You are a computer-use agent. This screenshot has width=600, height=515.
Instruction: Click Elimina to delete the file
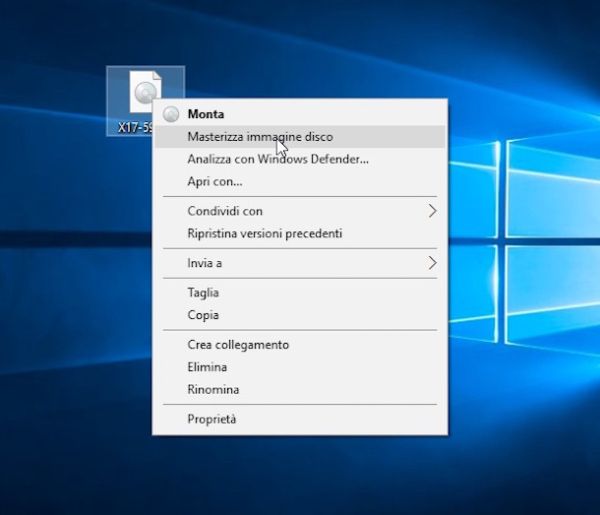[x=207, y=367]
